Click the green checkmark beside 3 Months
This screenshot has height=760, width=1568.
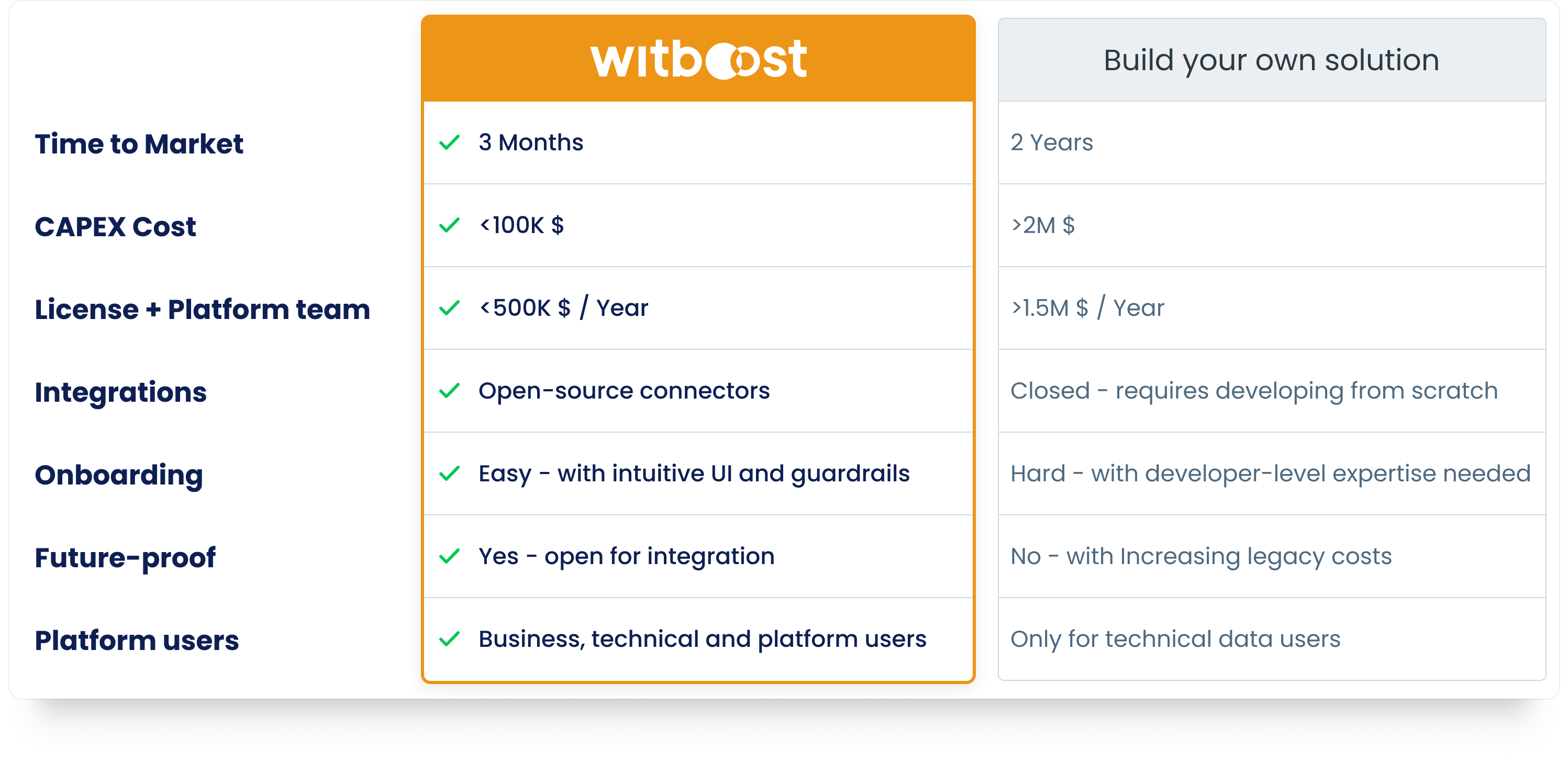pyautogui.click(x=449, y=142)
